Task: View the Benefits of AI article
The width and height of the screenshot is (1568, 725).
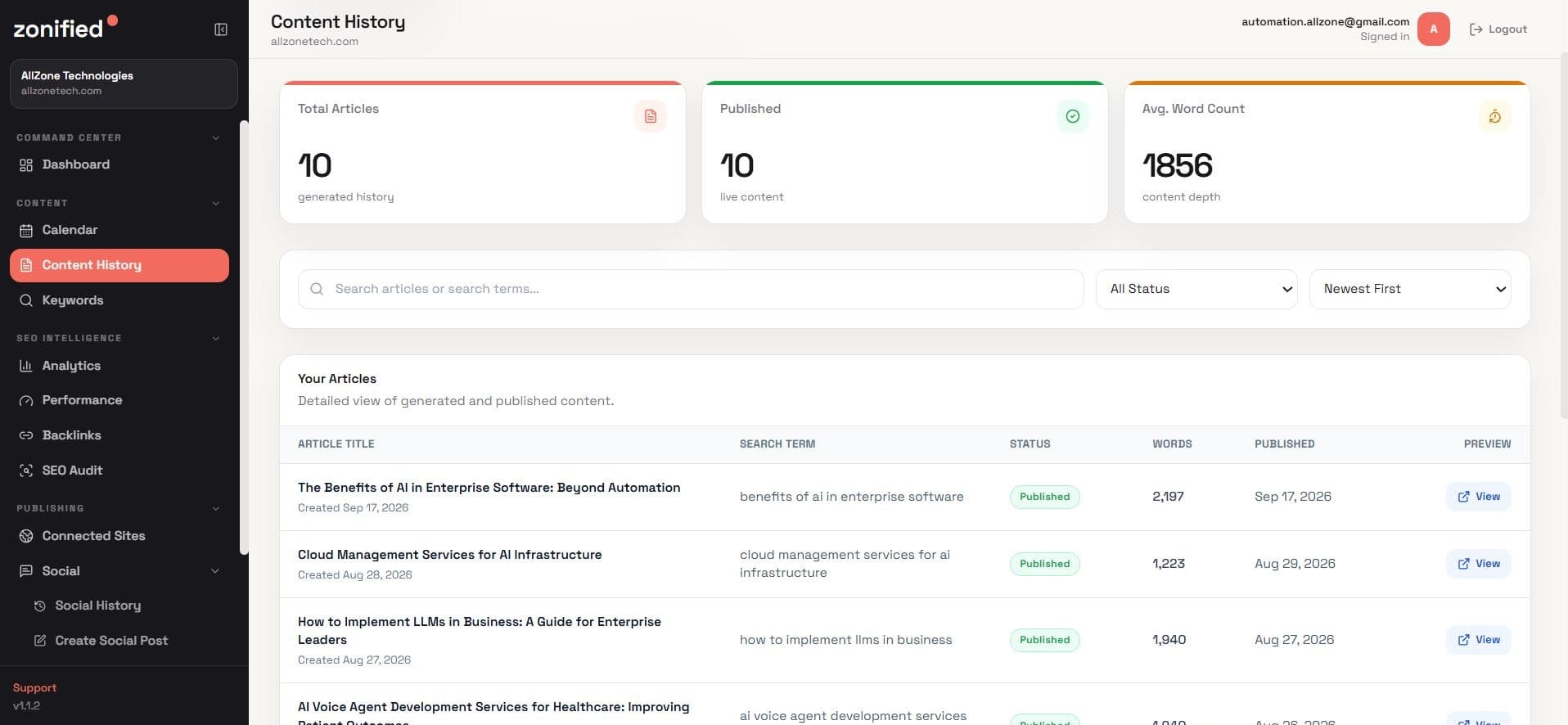Action: (1478, 497)
